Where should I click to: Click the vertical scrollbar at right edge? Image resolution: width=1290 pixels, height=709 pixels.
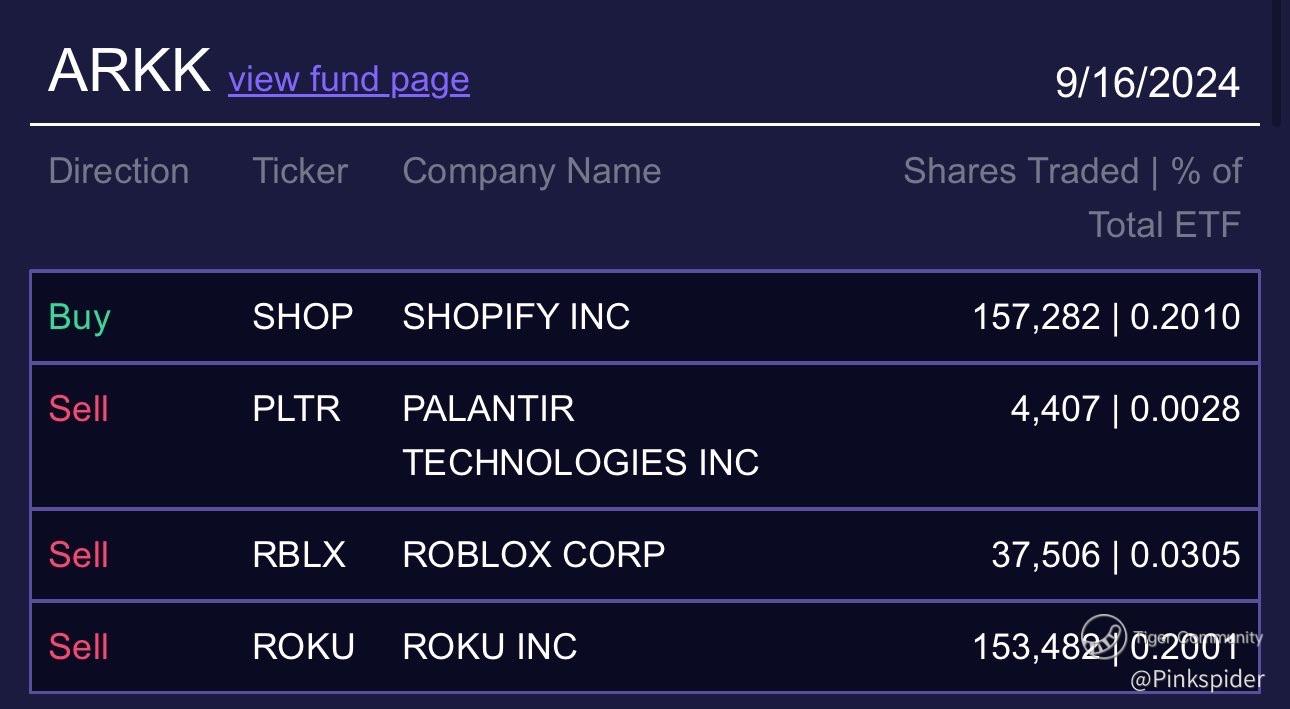(1277, 60)
